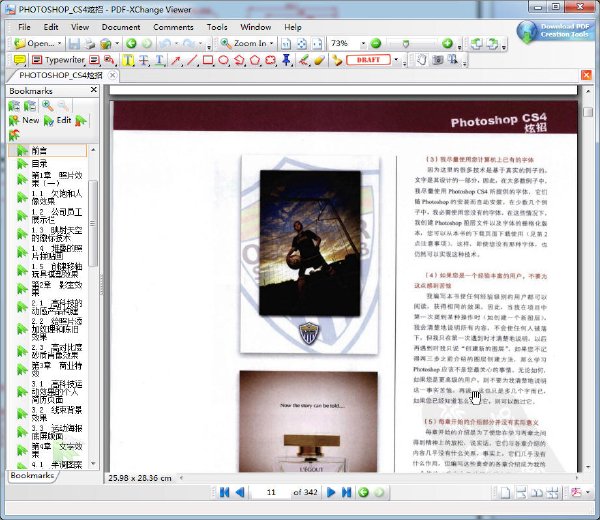
Task: Open the 73% zoom level dropdown
Action: click(x=363, y=44)
